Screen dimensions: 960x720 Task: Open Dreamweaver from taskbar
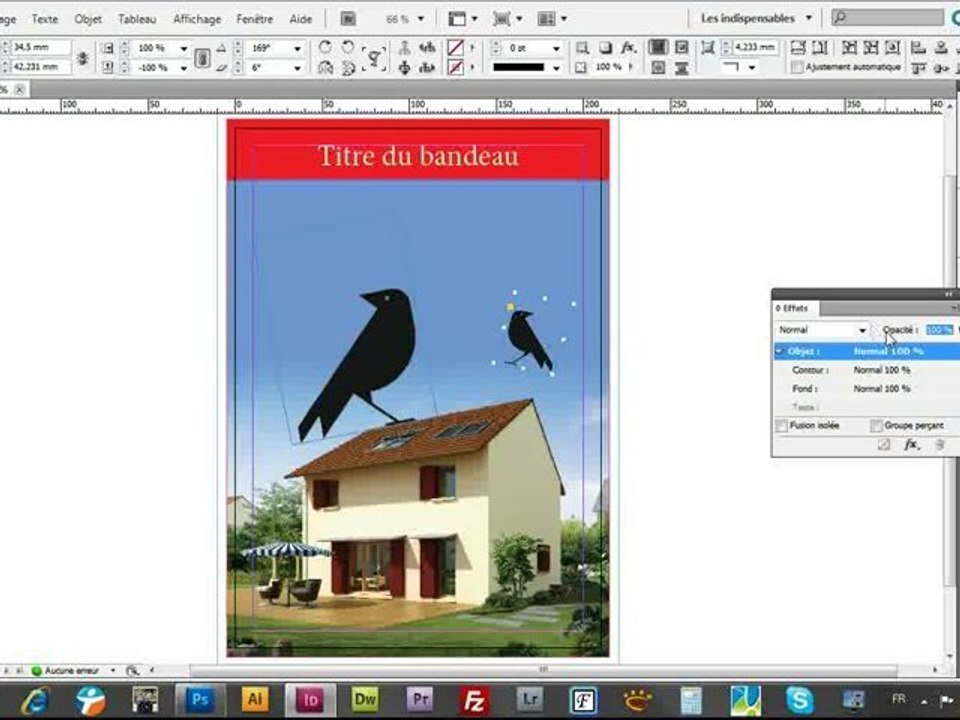tap(365, 699)
